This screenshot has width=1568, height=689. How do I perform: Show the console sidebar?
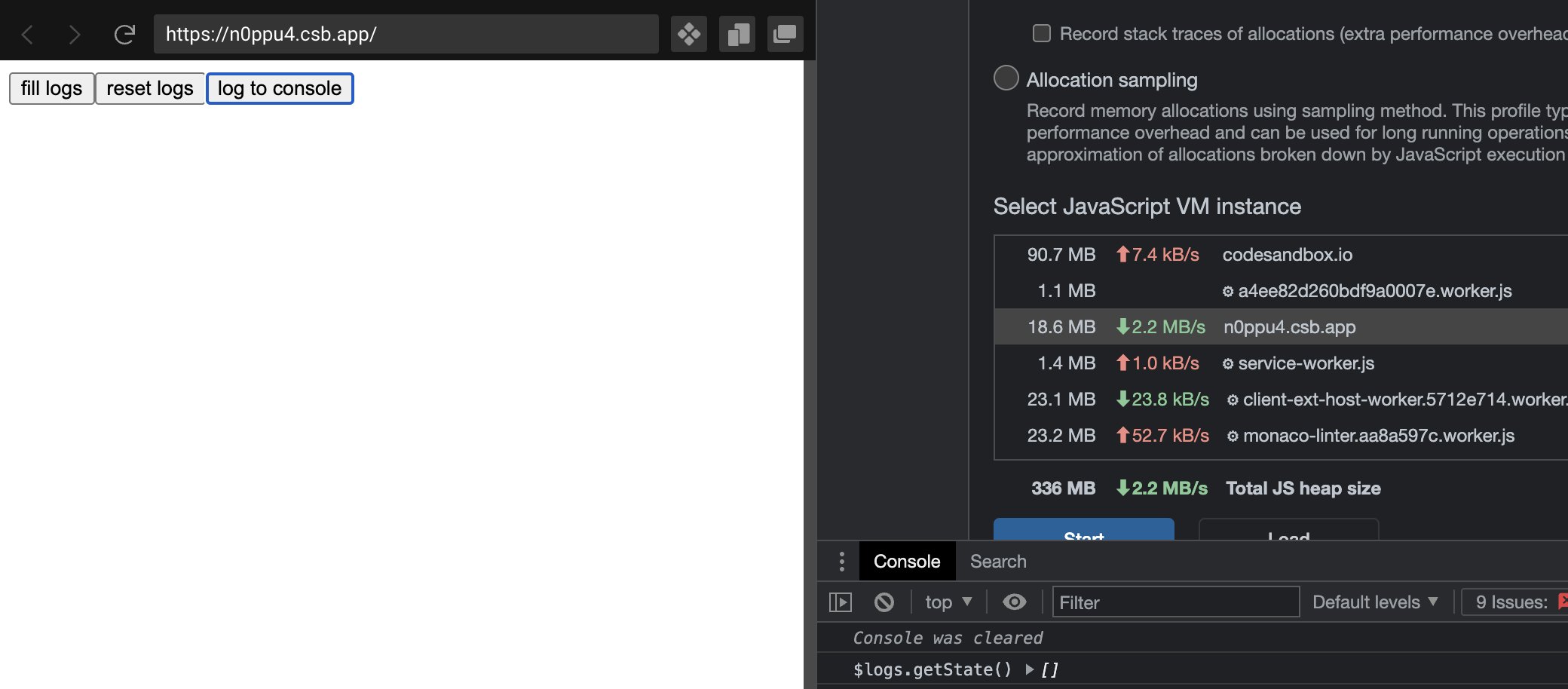(841, 602)
